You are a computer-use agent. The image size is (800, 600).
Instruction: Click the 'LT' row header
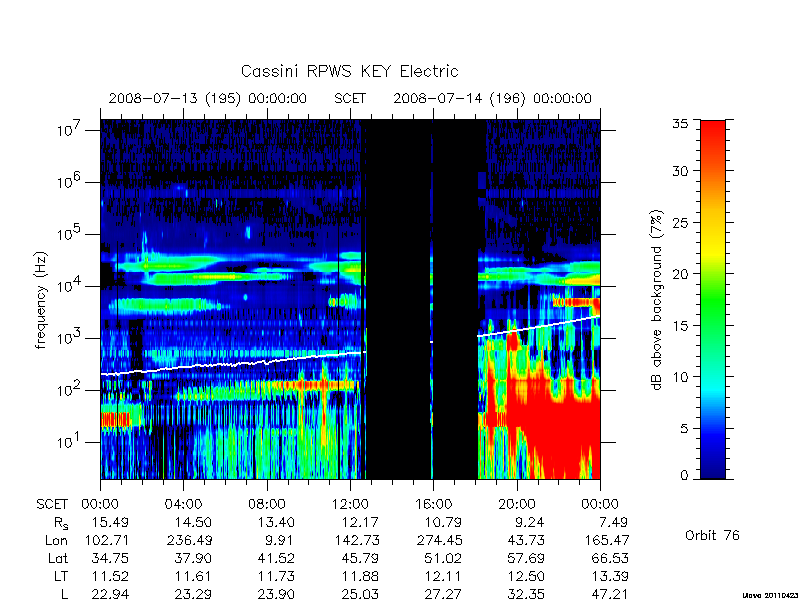(60, 577)
